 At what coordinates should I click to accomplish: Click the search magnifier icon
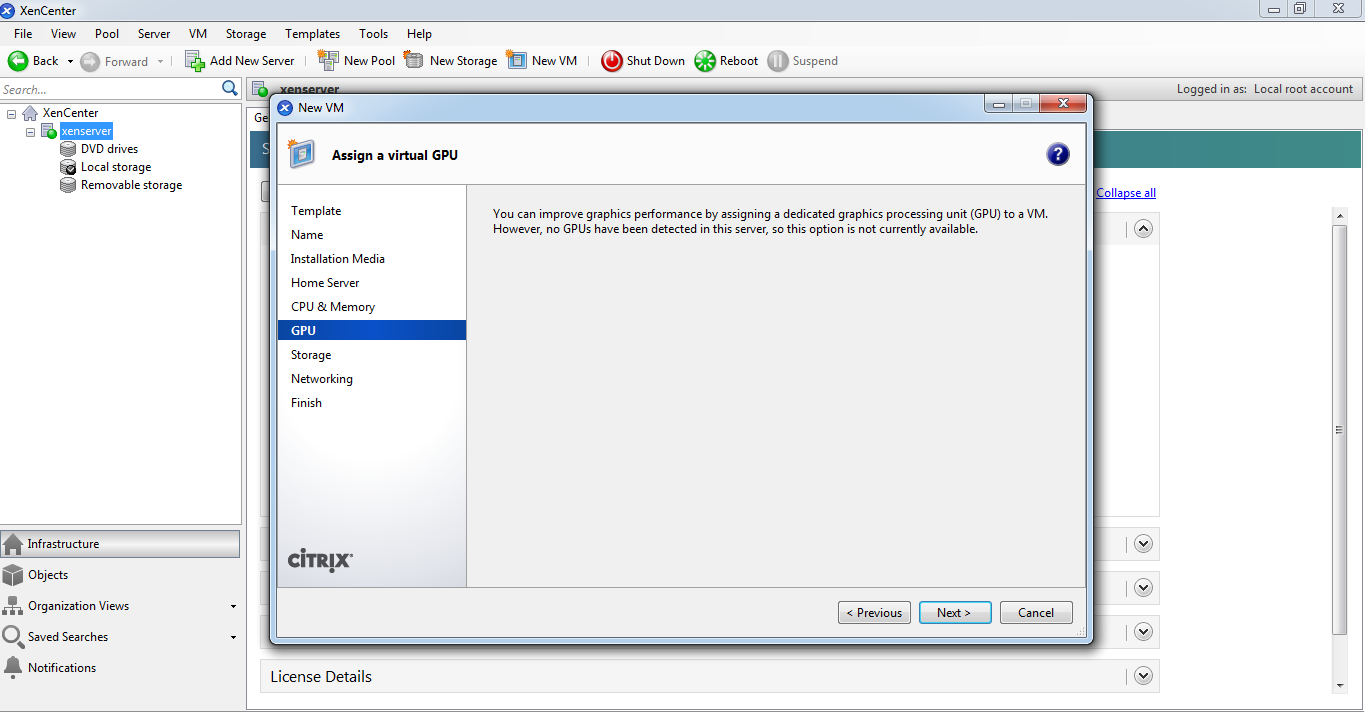click(x=230, y=89)
